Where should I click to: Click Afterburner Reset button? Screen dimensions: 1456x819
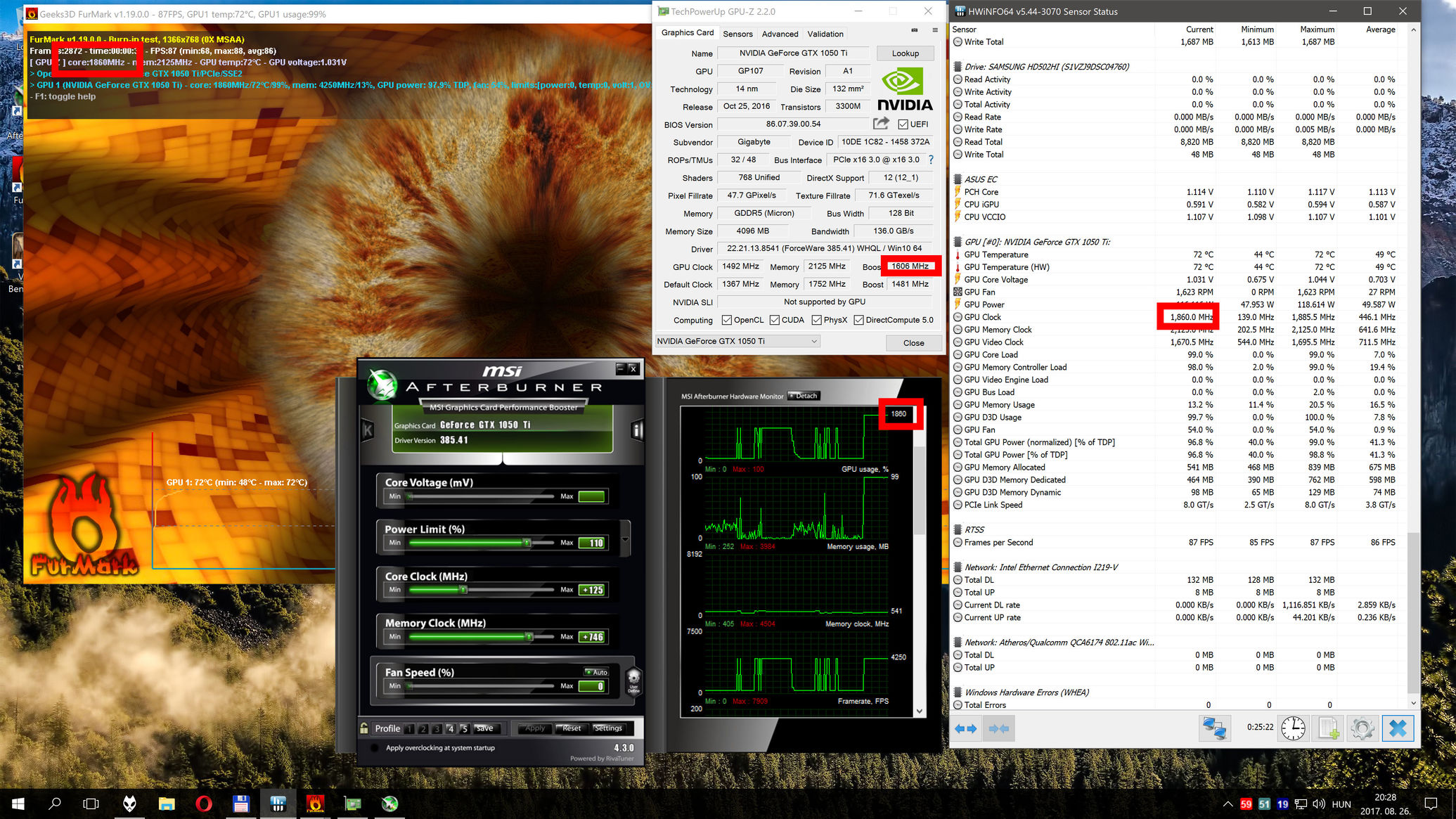point(572,728)
